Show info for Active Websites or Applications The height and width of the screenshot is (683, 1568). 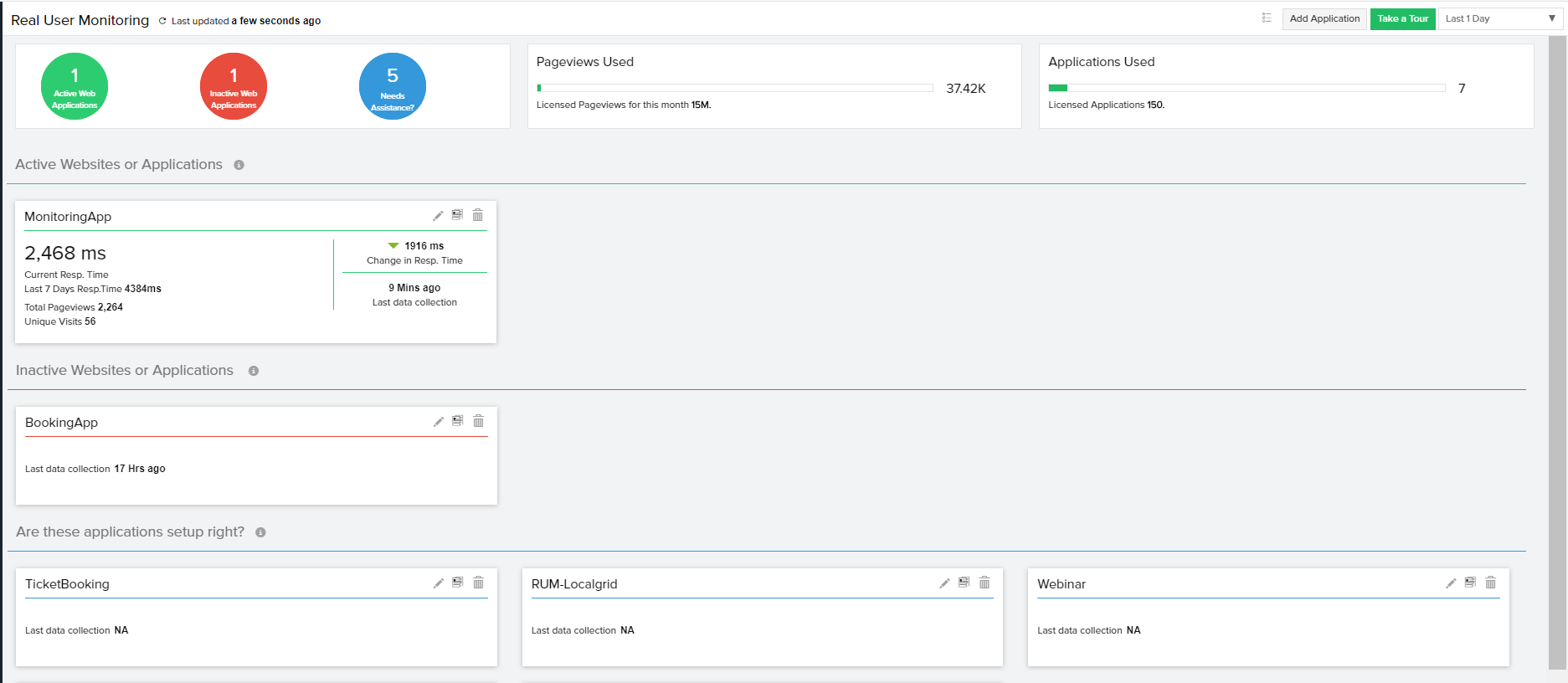tap(239, 165)
